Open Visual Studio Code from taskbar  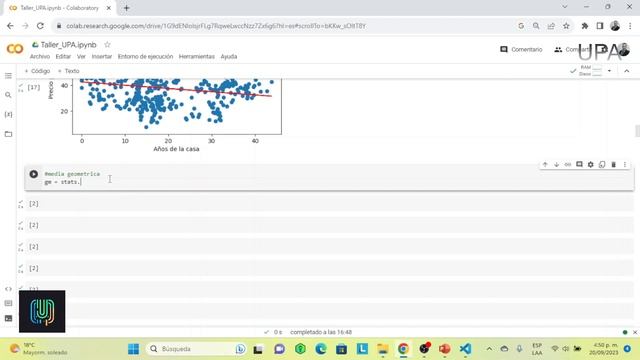[x=465, y=349]
